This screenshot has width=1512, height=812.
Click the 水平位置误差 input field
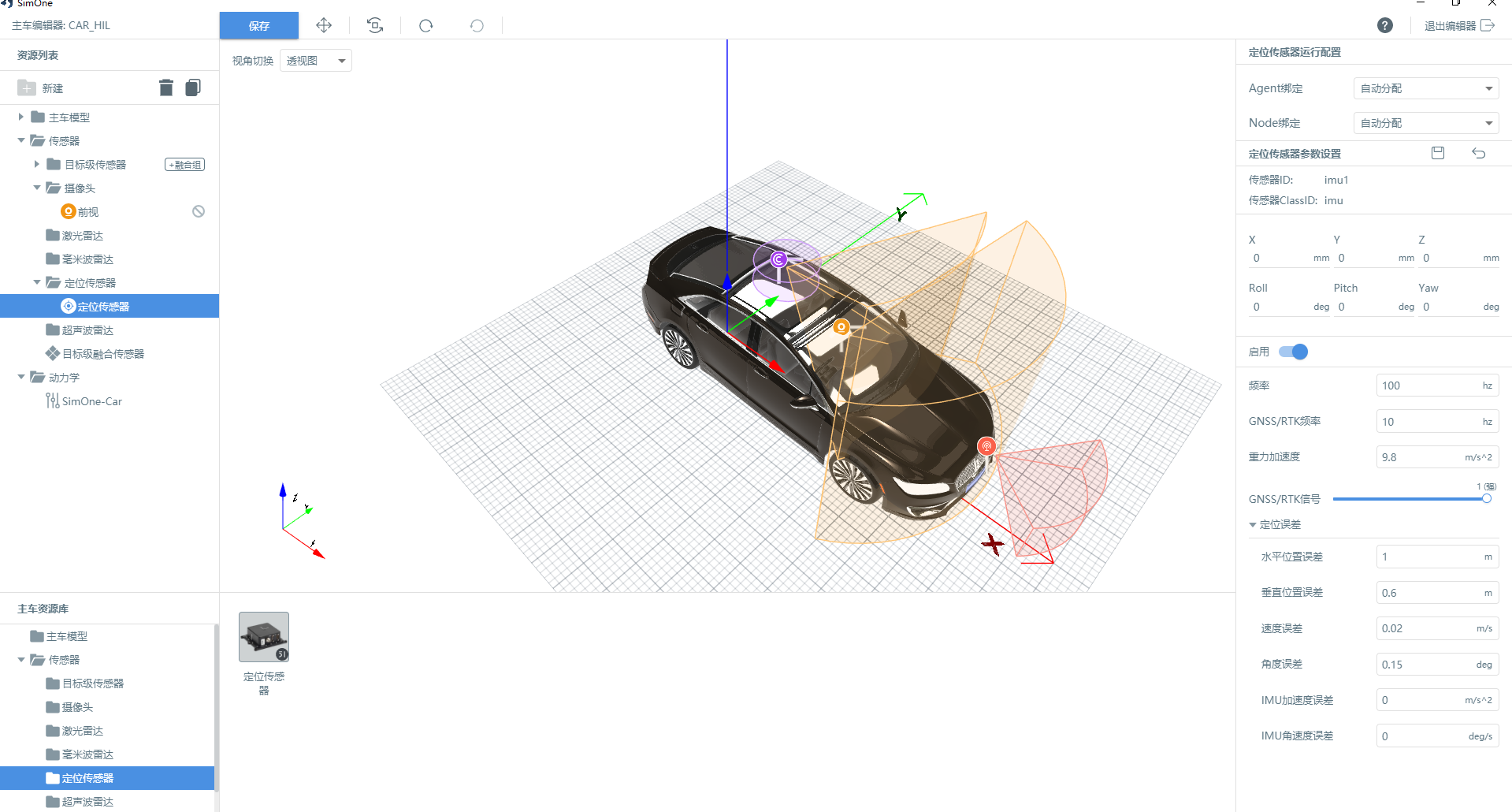[1437, 557]
